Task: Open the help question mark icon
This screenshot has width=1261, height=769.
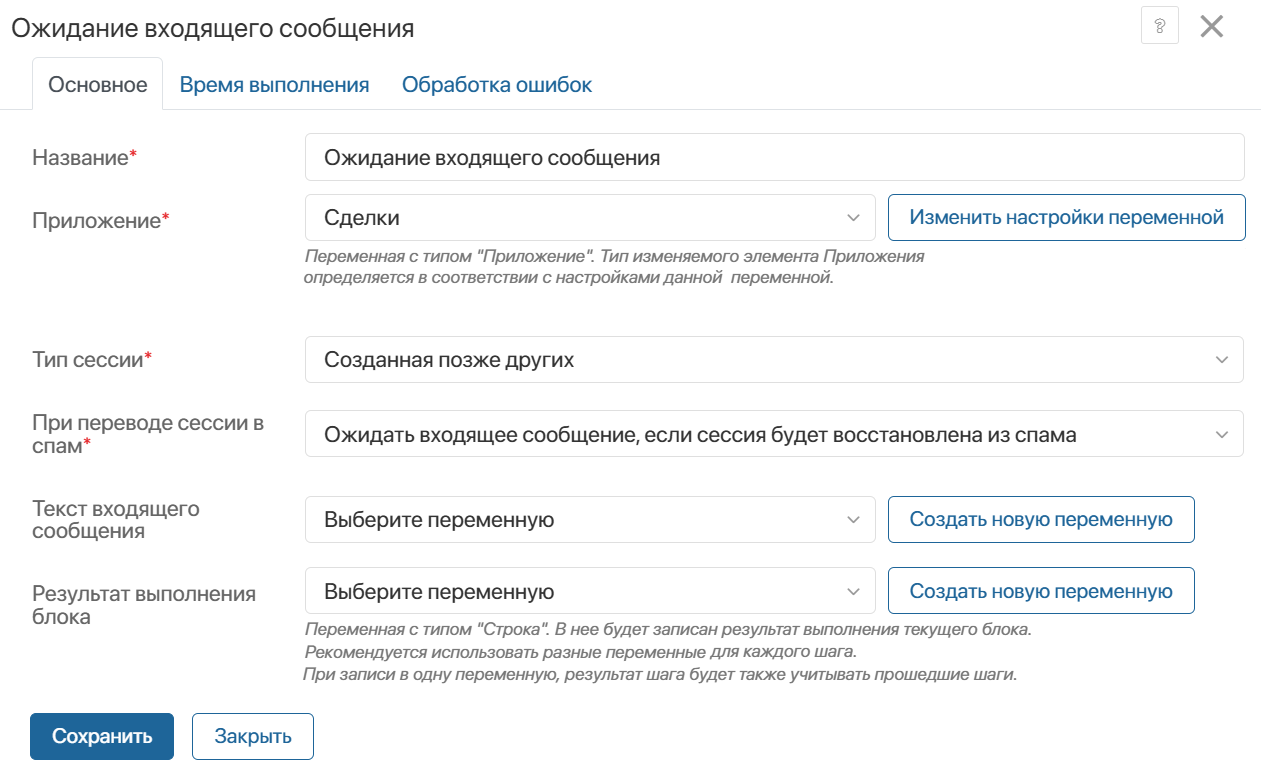Action: tap(1159, 26)
